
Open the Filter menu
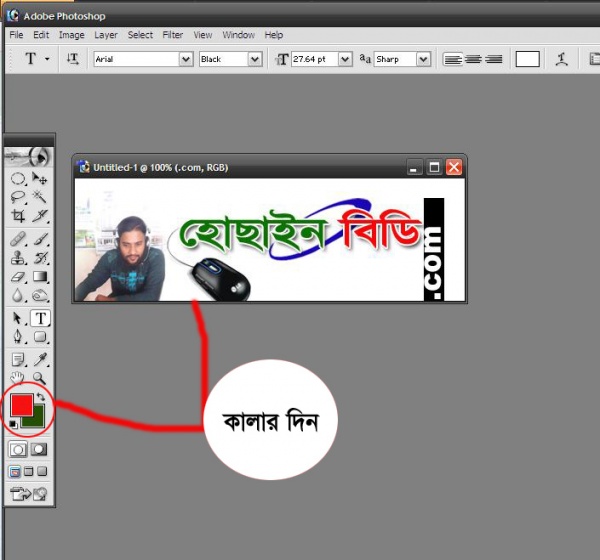(x=173, y=35)
